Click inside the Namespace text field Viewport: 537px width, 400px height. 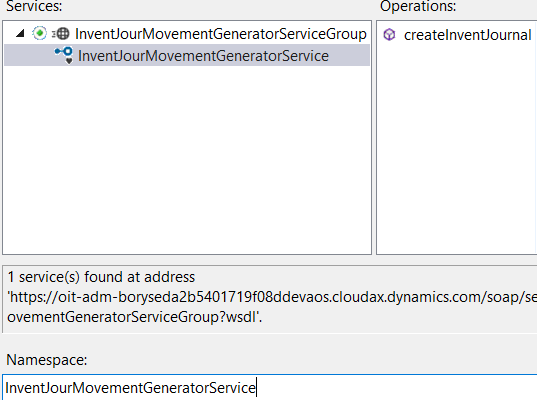click(270, 387)
